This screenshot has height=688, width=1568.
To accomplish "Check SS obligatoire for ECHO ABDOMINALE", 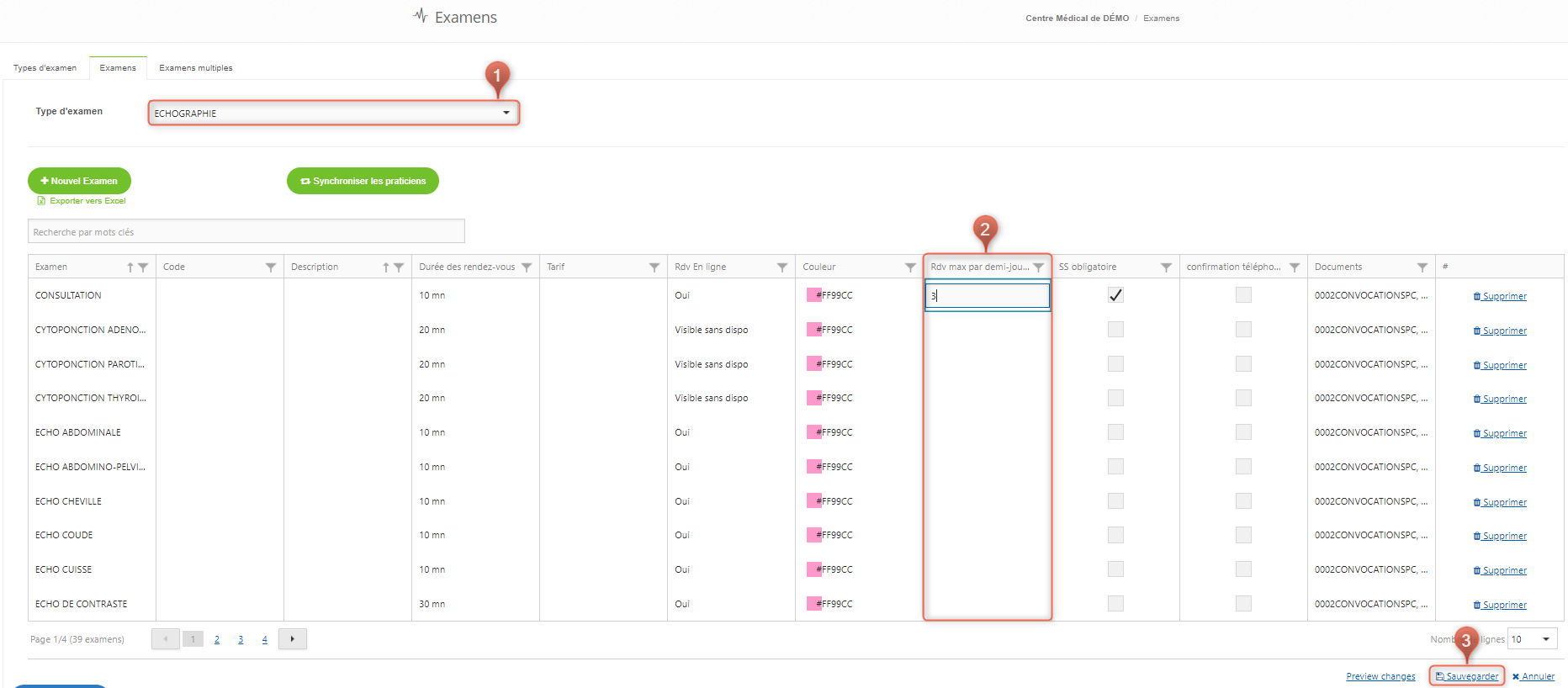I will coord(1115,432).
